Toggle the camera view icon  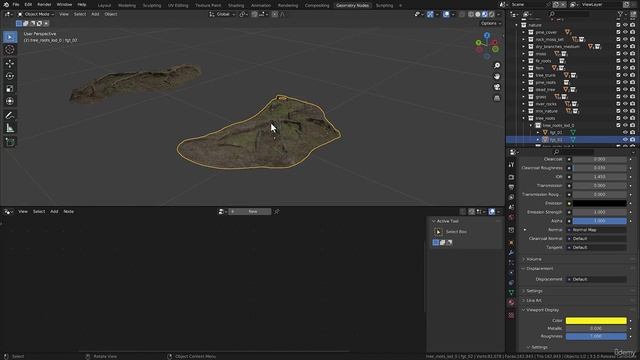pyautogui.click(x=497, y=87)
